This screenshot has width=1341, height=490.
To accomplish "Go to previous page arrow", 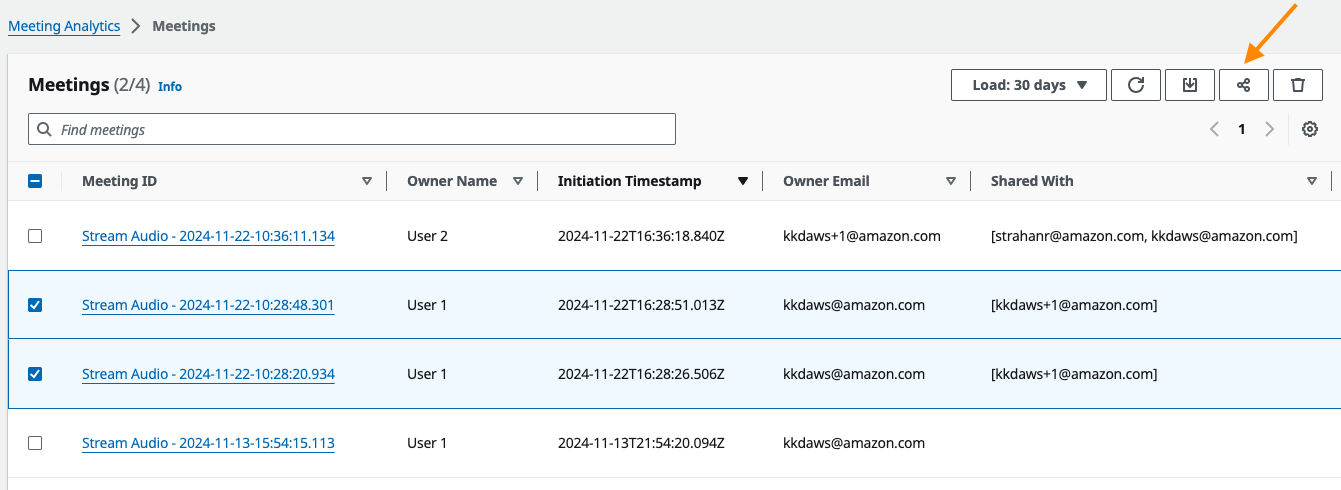I will click(1214, 129).
